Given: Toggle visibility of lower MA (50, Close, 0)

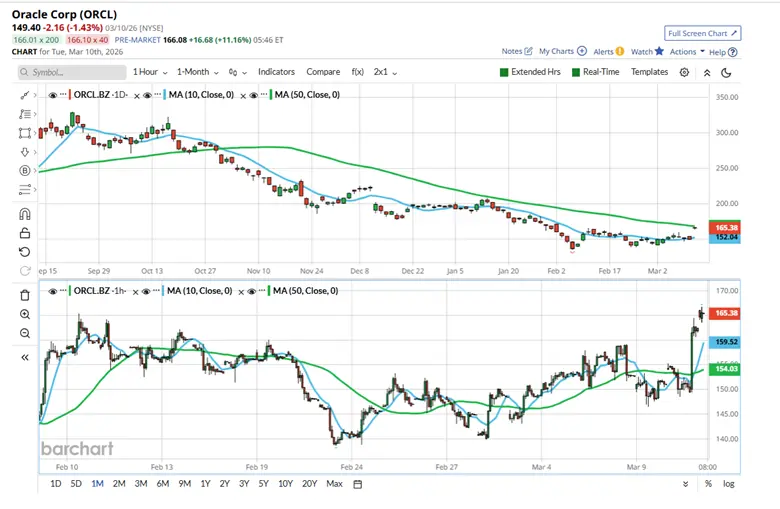Looking at the screenshot, I should (251, 291).
